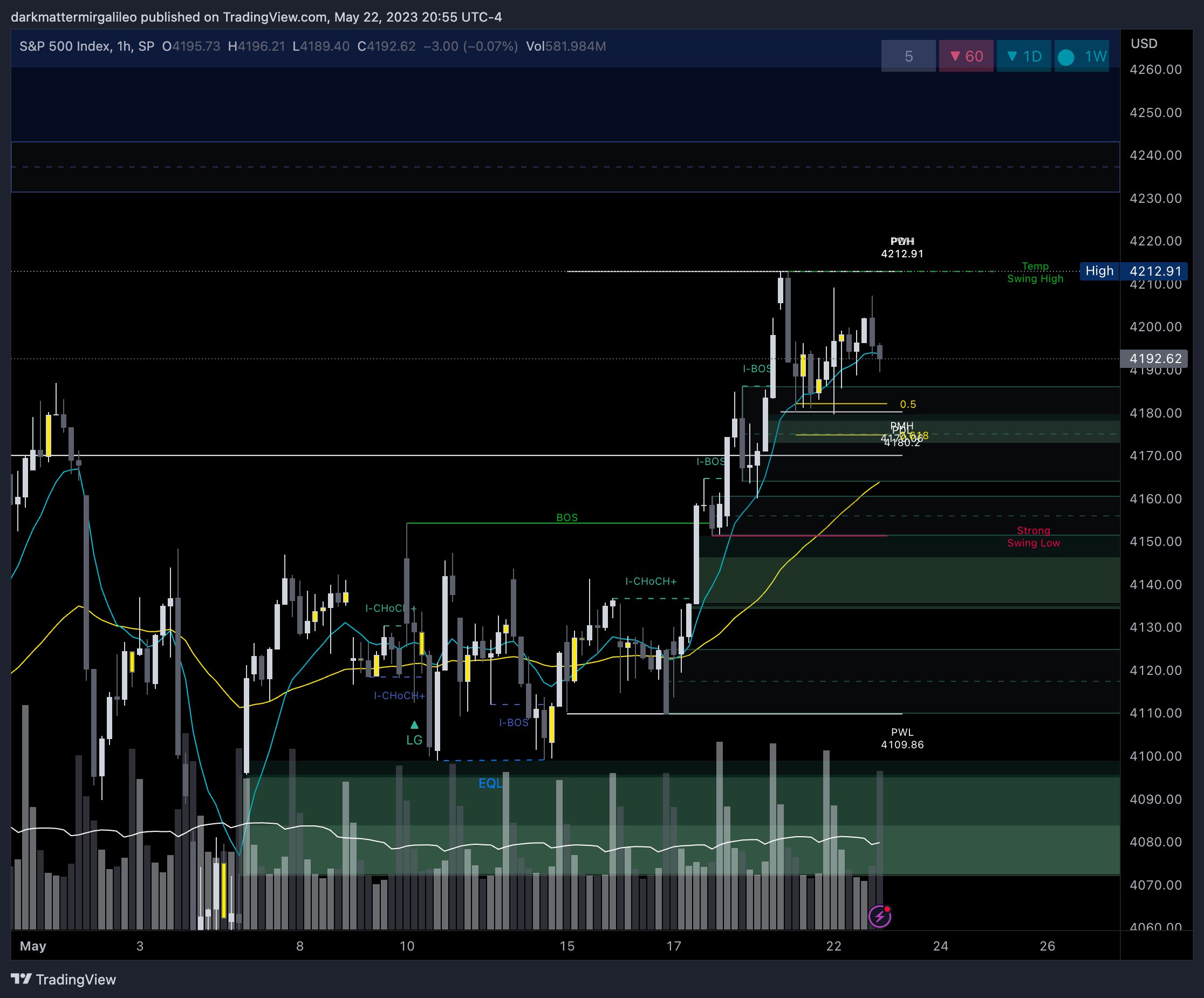Click the TradingView logo
The image size is (1204, 998).
(63, 979)
